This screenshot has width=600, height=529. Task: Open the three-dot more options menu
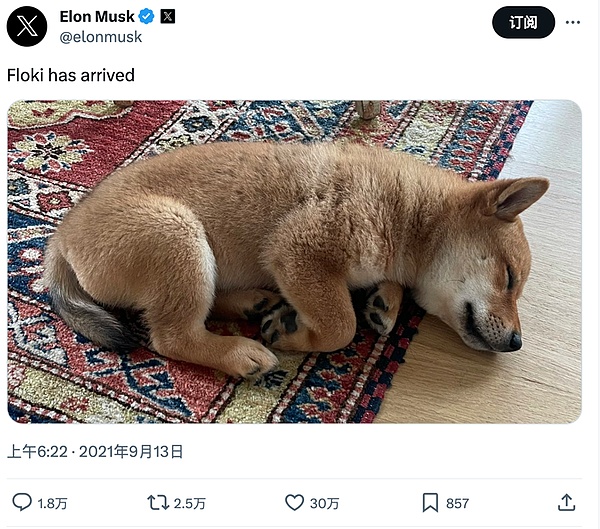[571, 22]
